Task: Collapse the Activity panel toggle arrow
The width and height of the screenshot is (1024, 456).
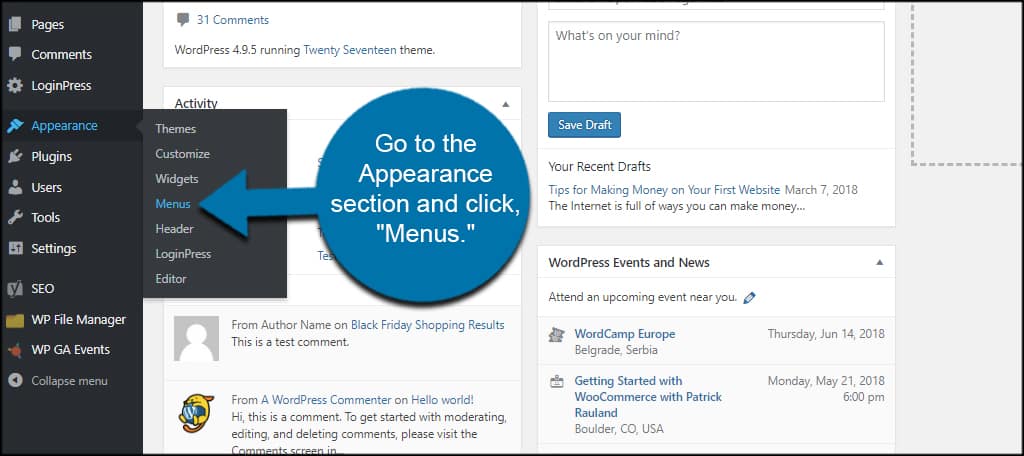Action: pos(505,104)
